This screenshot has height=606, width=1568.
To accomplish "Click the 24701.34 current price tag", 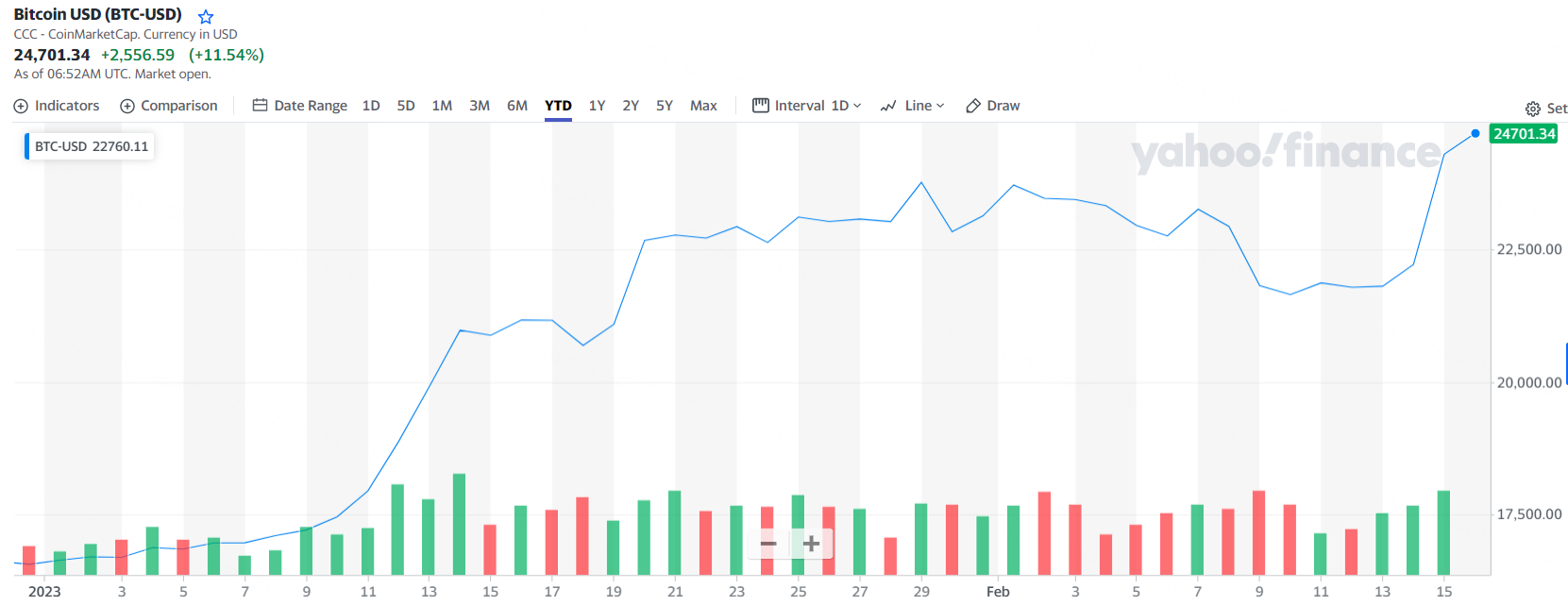I will (1524, 134).
